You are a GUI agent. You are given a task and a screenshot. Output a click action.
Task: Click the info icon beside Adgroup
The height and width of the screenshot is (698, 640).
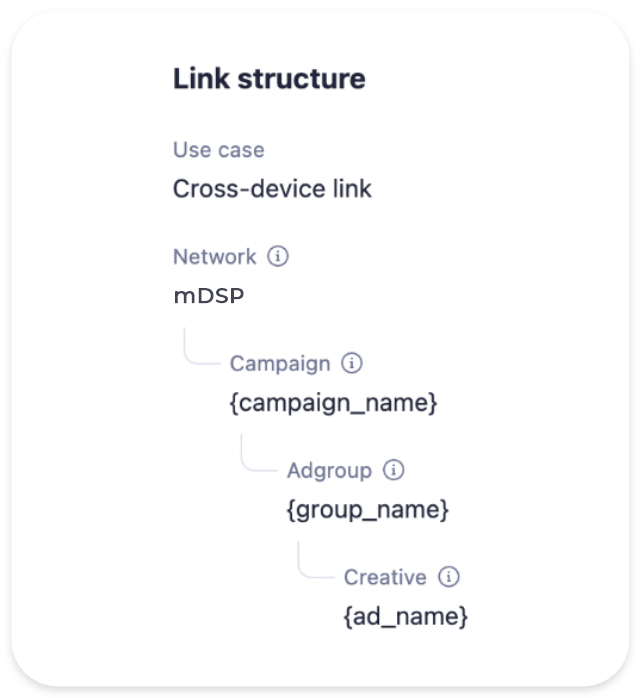(394, 470)
